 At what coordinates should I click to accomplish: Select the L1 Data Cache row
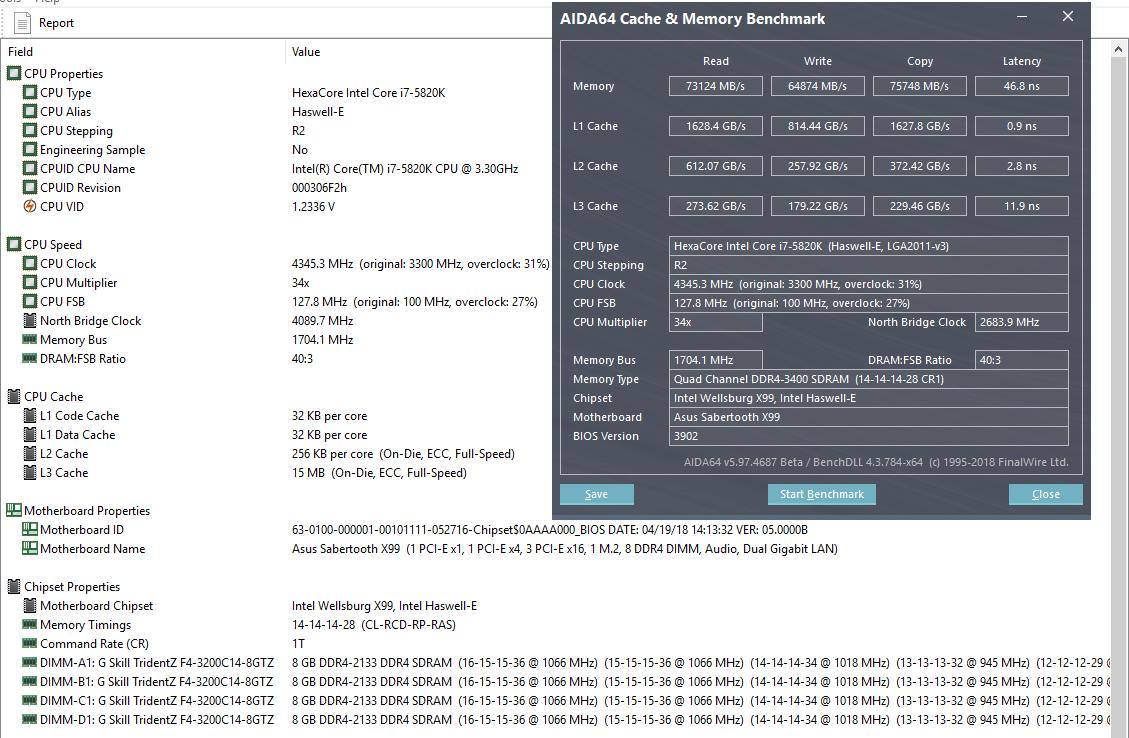(194, 435)
